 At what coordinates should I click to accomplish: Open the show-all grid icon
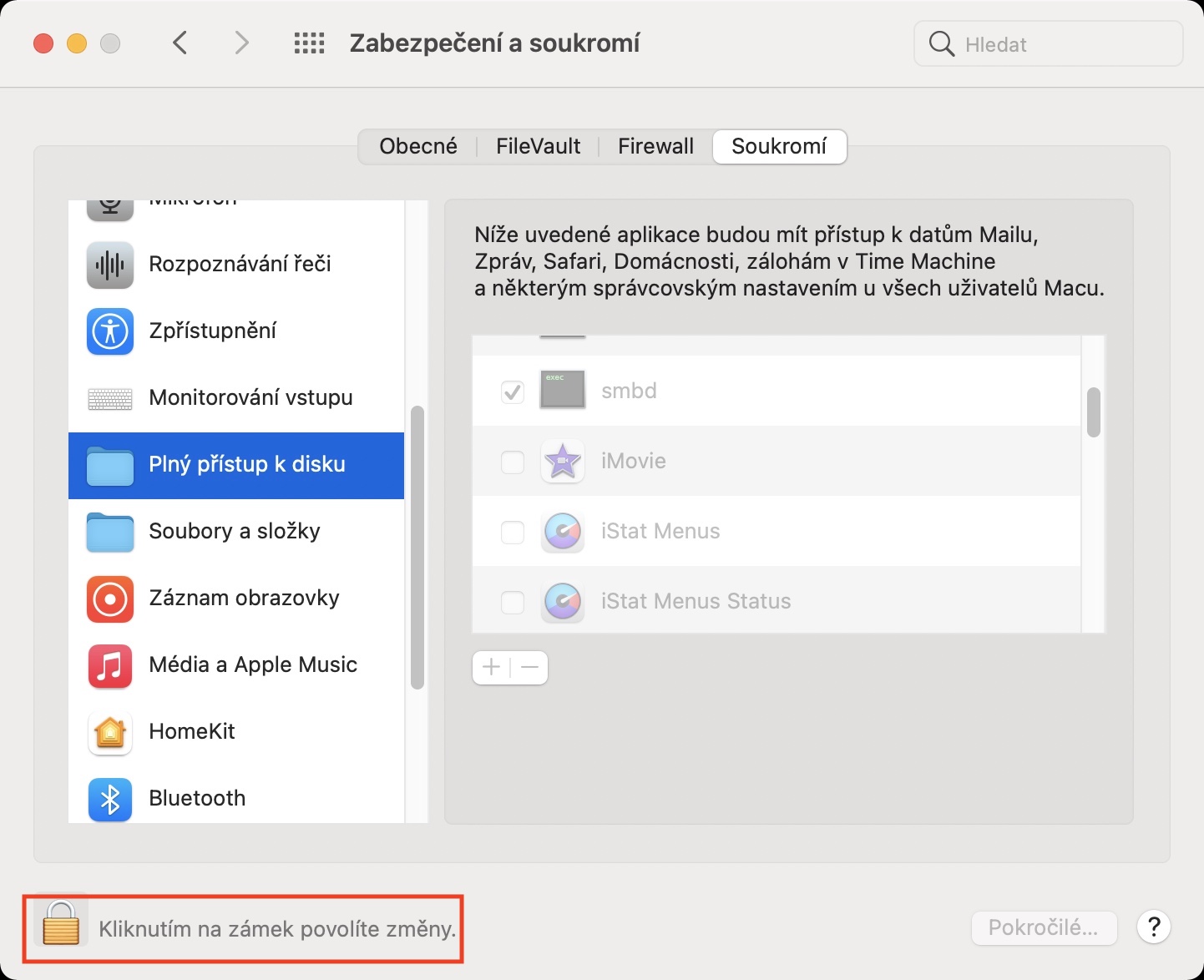[x=309, y=43]
